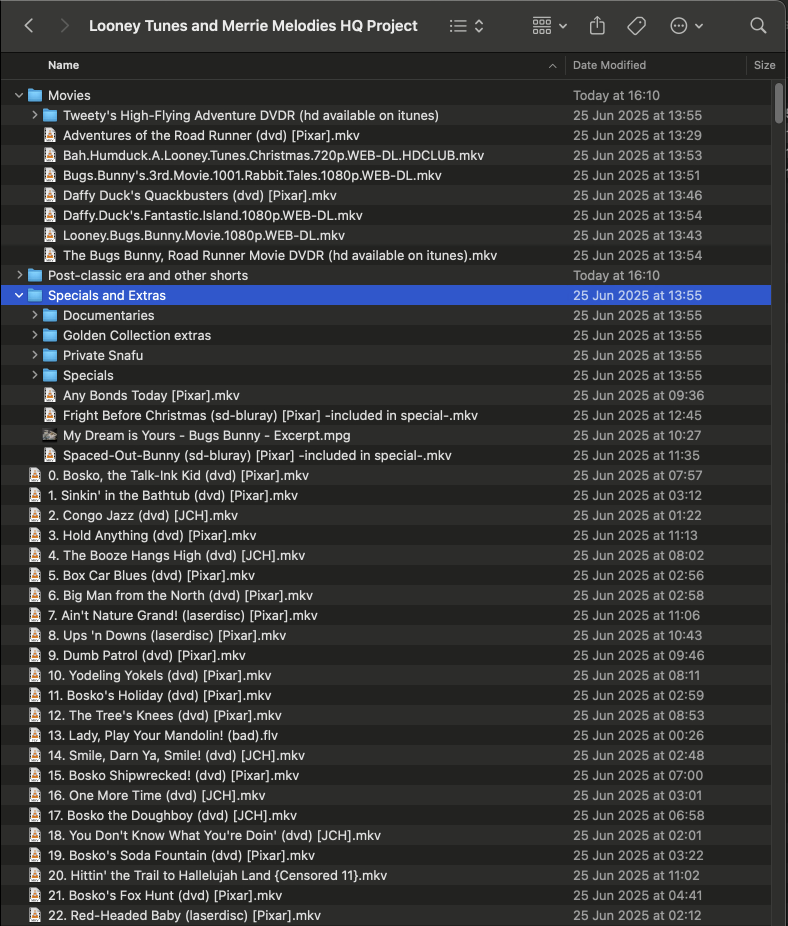
Task: Expand the Private Snafu folder
Action: tap(35, 356)
